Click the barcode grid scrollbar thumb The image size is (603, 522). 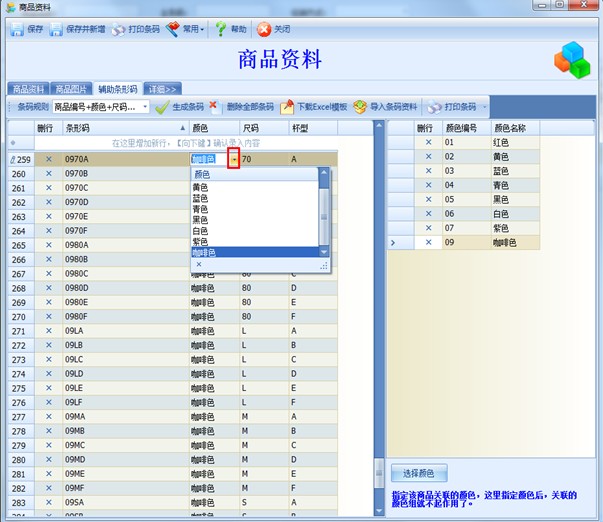[x=379, y=473]
